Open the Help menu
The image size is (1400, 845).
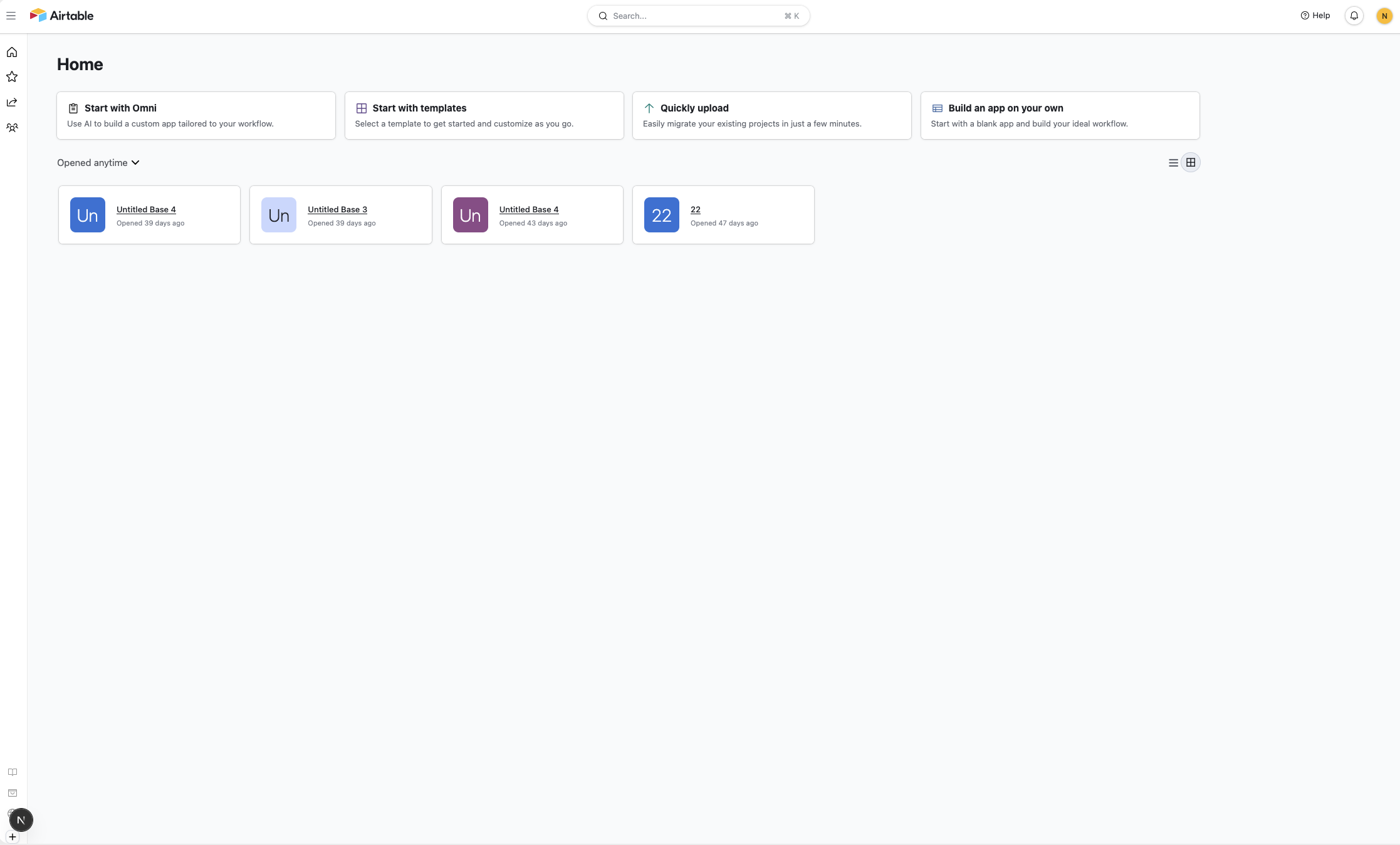pyautogui.click(x=1314, y=15)
